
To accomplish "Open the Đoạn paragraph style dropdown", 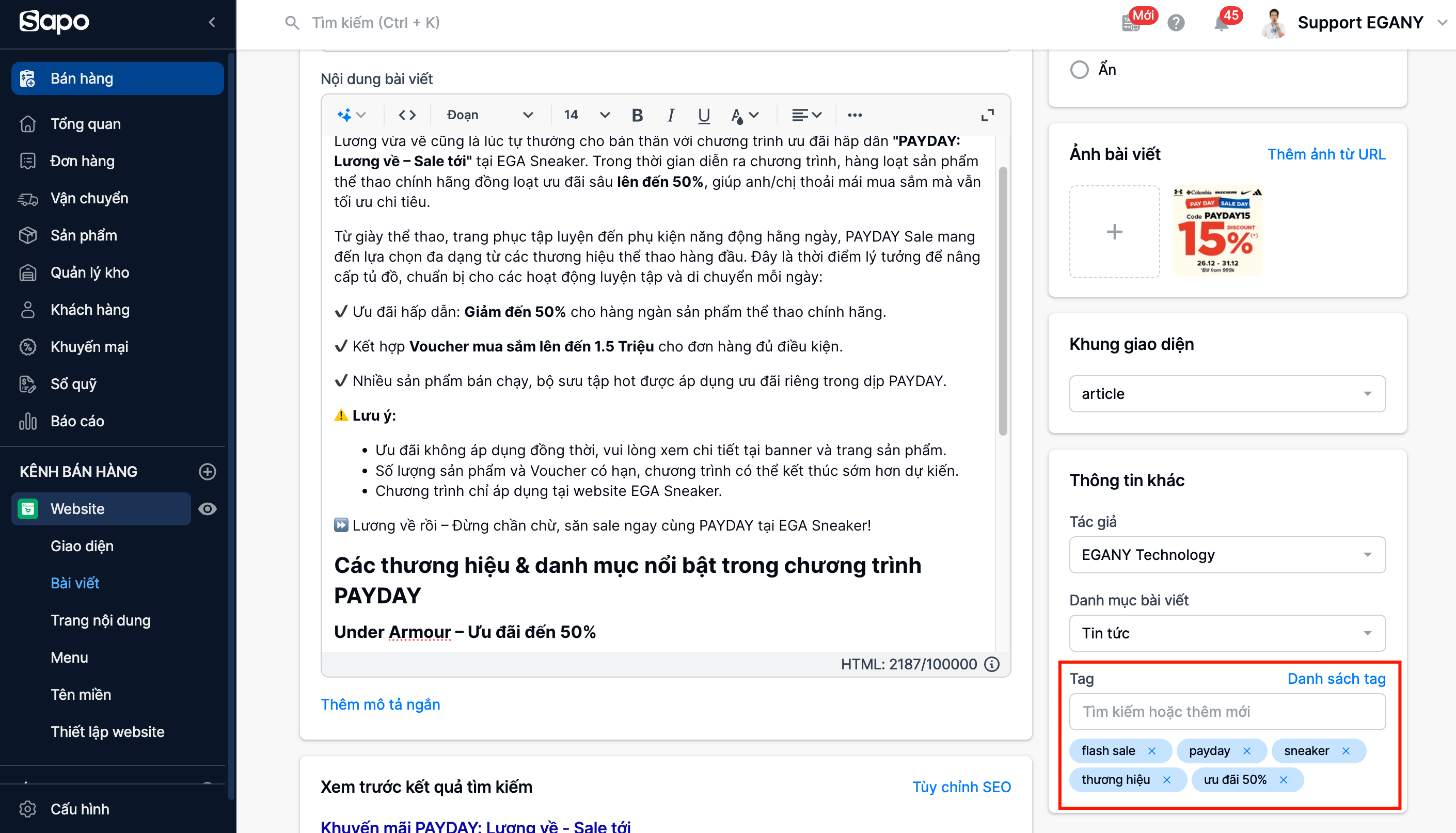I will click(489, 115).
